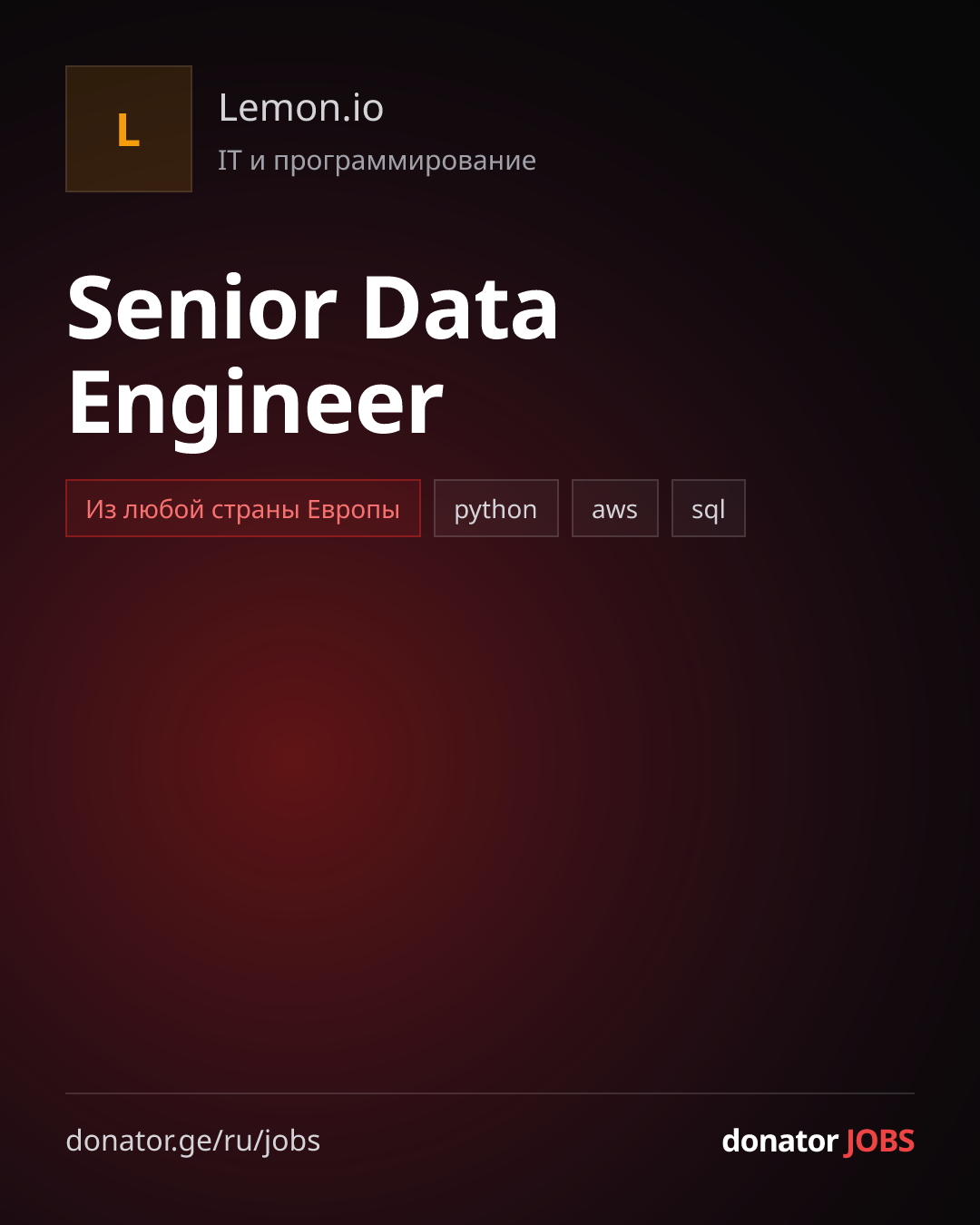Viewport: 980px width, 1225px height.
Task: Click the word 'Европы' inside red tag
Action: [x=353, y=510]
